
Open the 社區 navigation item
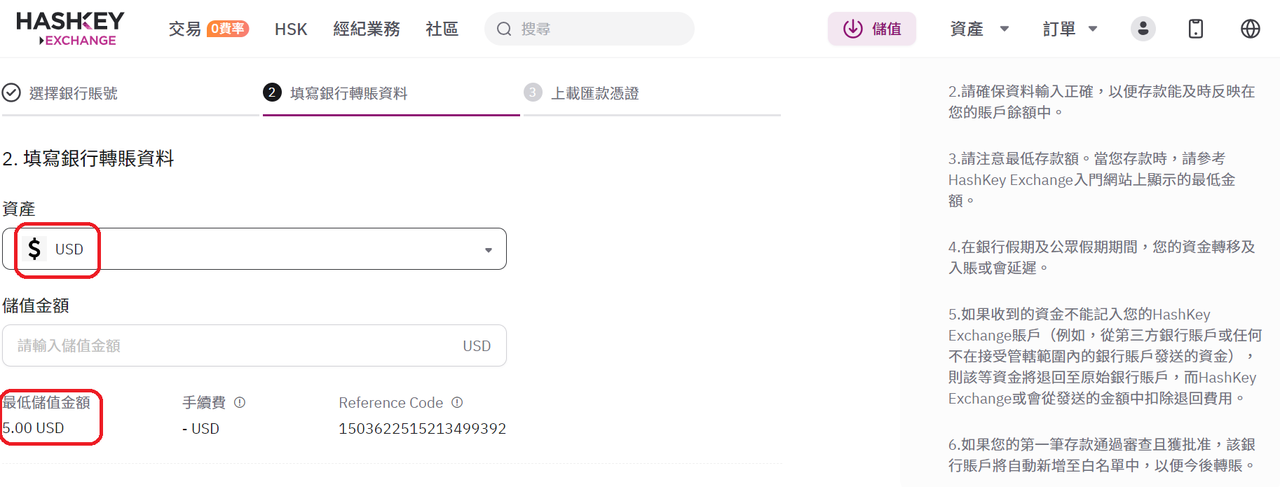click(442, 29)
